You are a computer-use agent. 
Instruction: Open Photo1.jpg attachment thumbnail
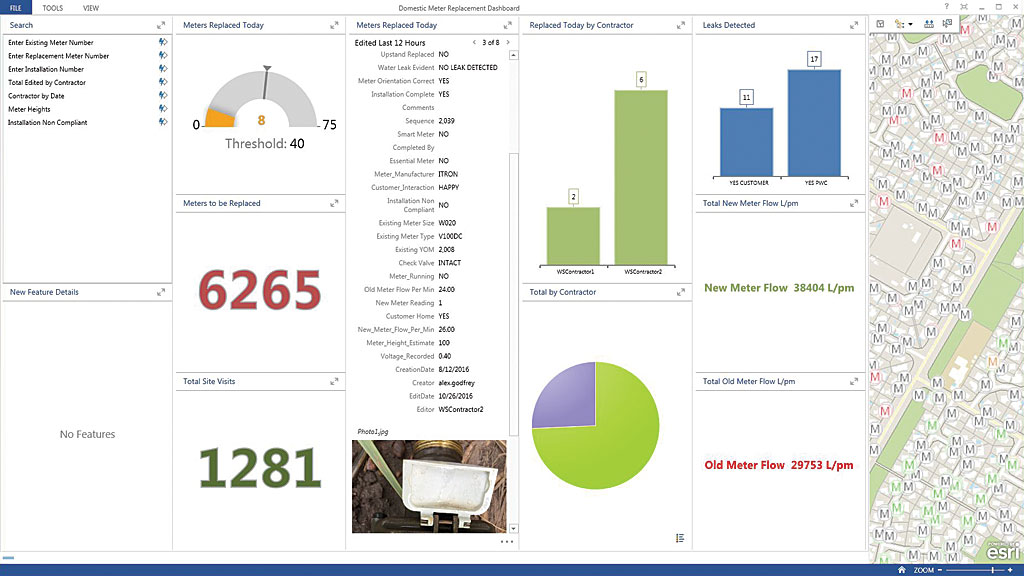429,486
